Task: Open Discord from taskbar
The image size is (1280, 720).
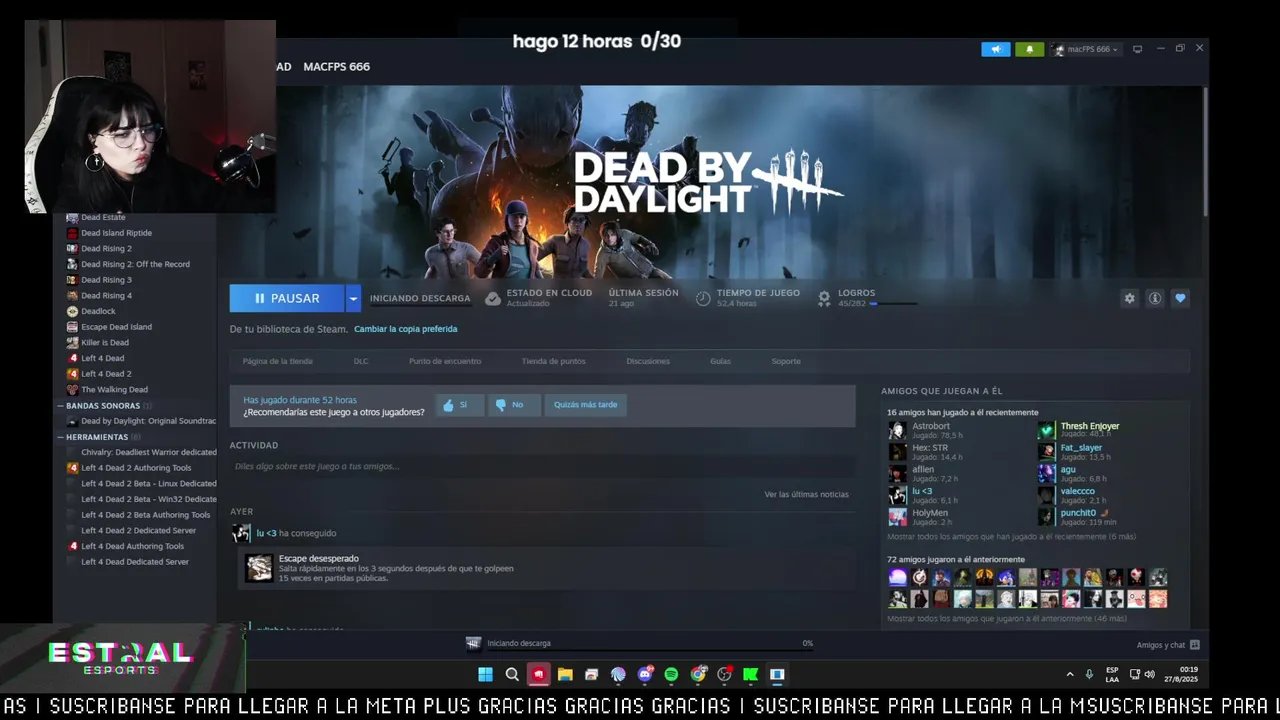Action: [x=645, y=674]
